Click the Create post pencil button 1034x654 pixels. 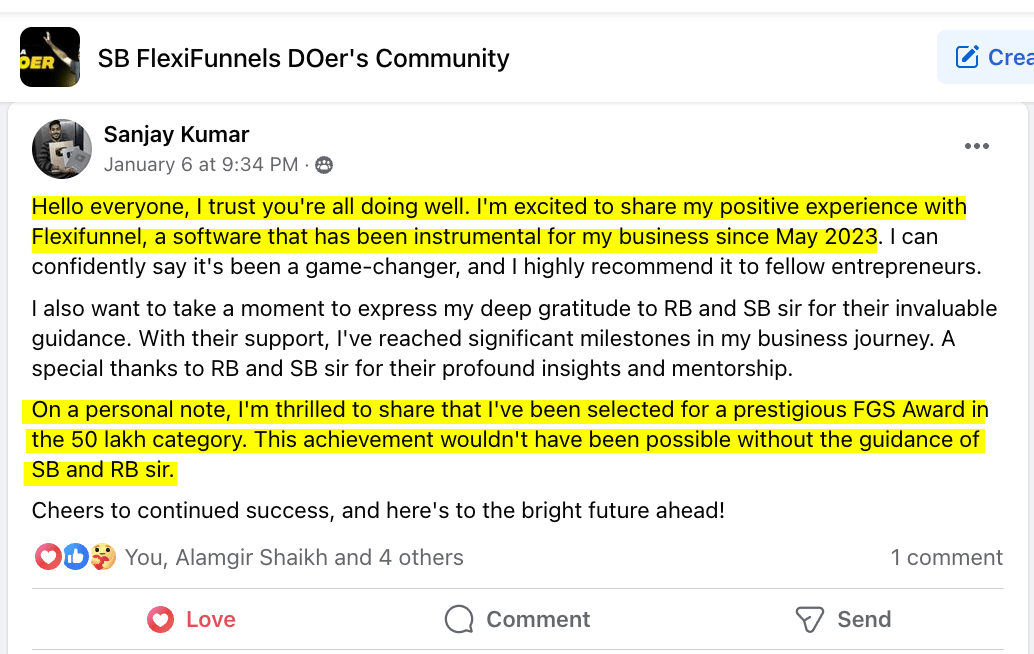click(986, 57)
